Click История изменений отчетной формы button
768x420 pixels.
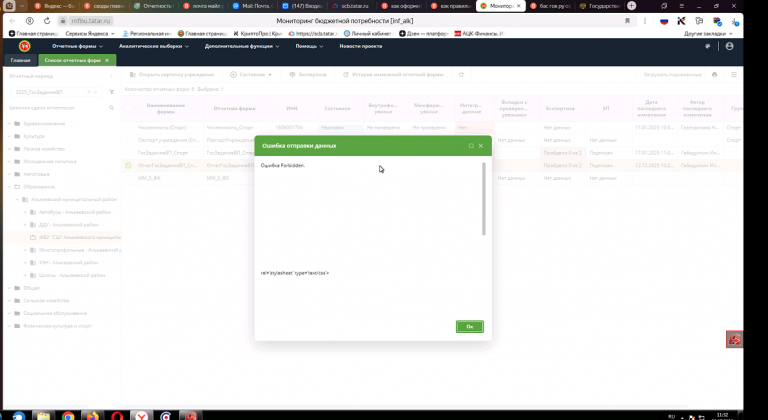(x=393, y=74)
